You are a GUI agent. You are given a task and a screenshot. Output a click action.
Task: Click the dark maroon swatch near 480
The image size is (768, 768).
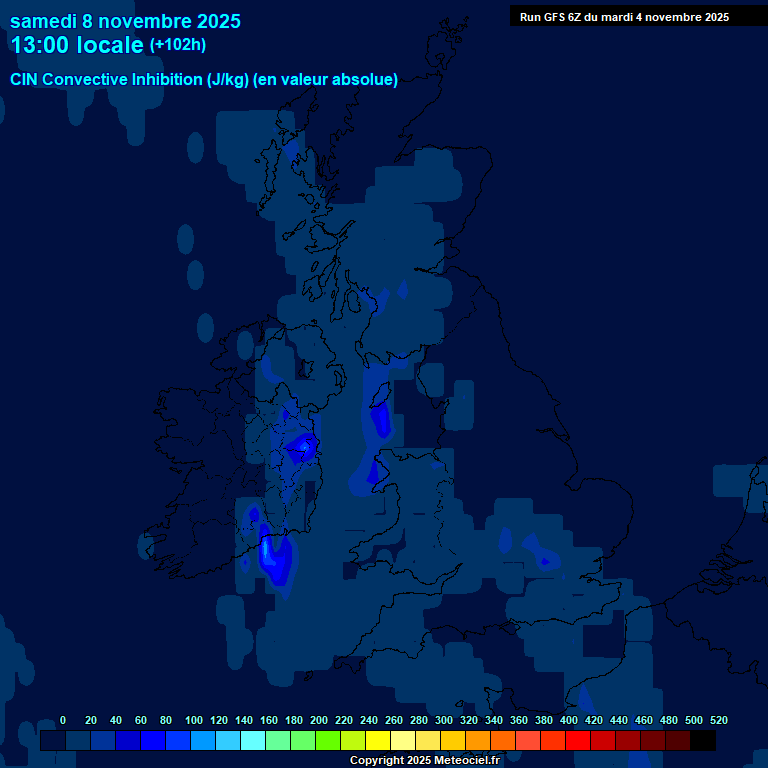click(678, 741)
